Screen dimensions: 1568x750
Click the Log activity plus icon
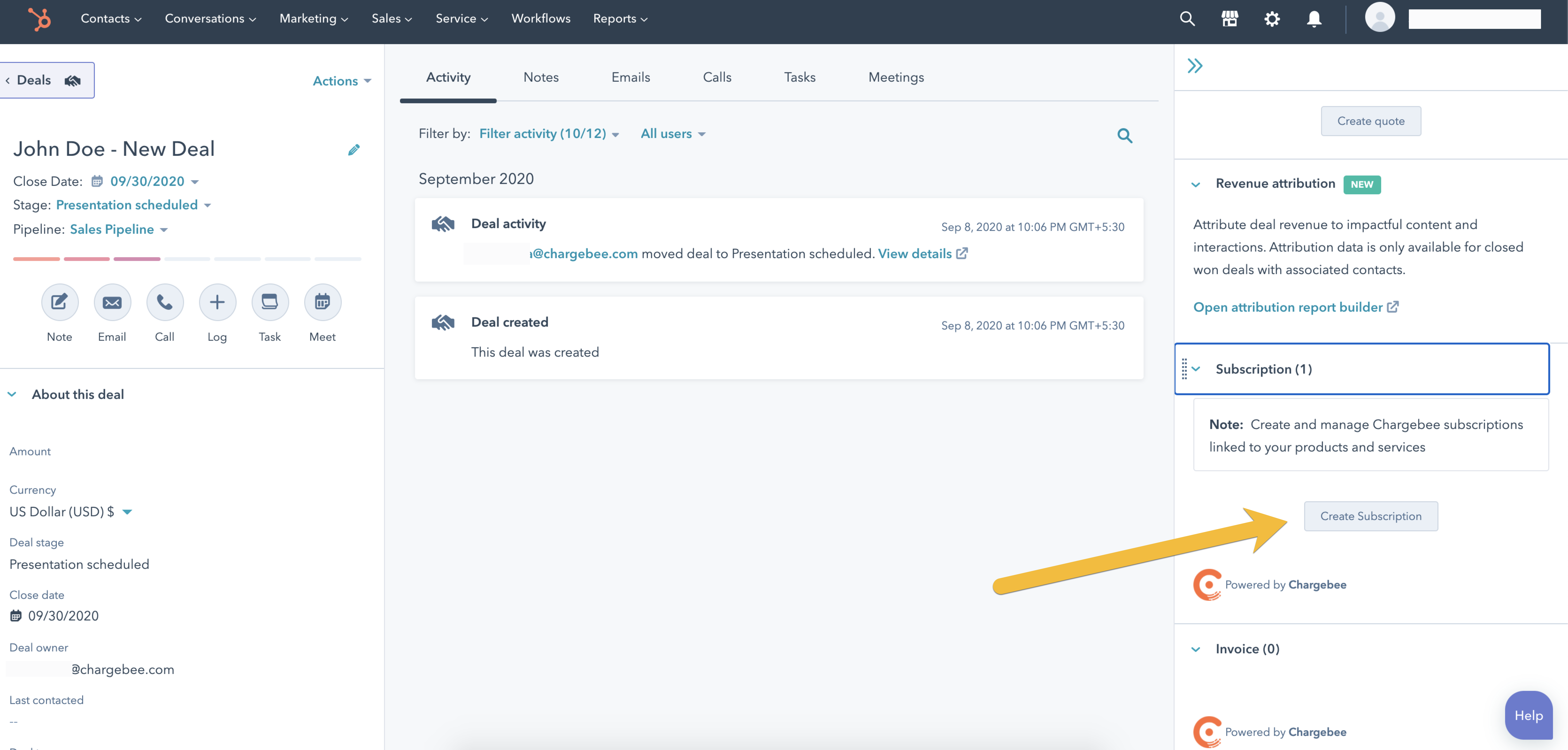pos(217,302)
